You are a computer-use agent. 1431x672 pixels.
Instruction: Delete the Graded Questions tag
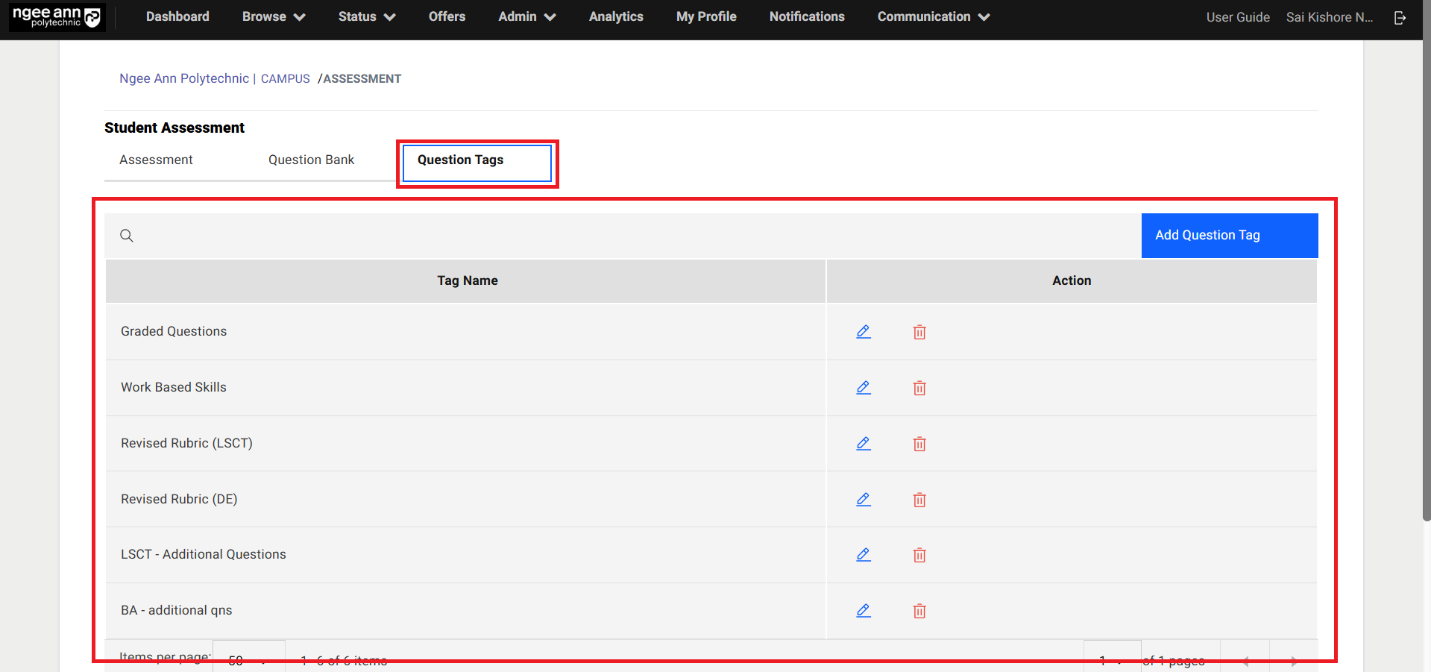click(919, 332)
